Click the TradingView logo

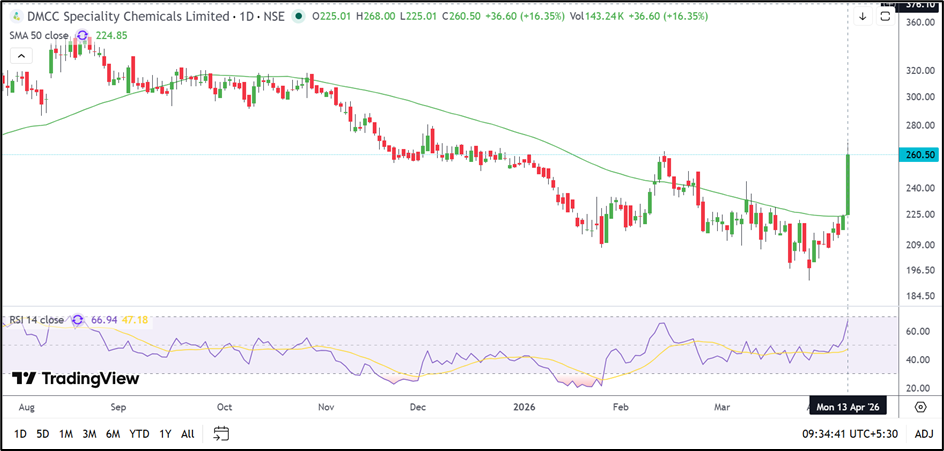[76, 379]
